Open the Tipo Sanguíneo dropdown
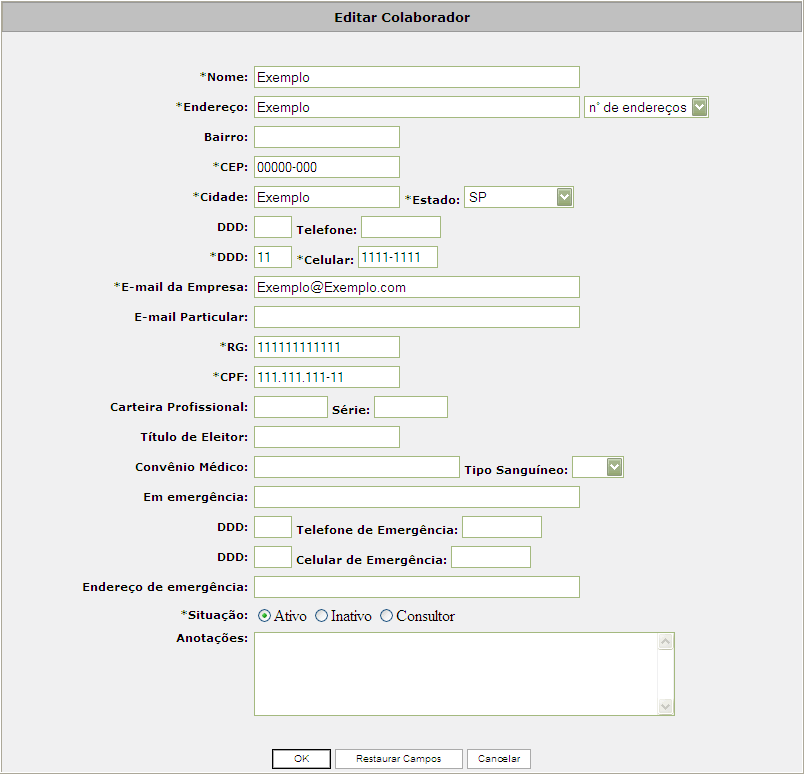 (598, 467)
